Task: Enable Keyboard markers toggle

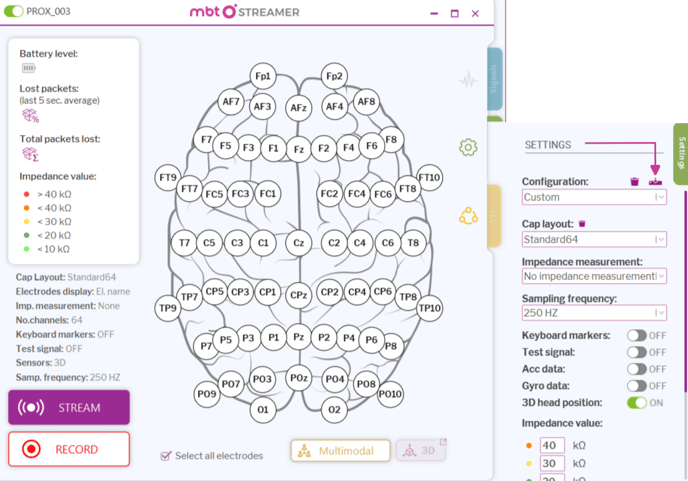Action: [x=637, y=335]
